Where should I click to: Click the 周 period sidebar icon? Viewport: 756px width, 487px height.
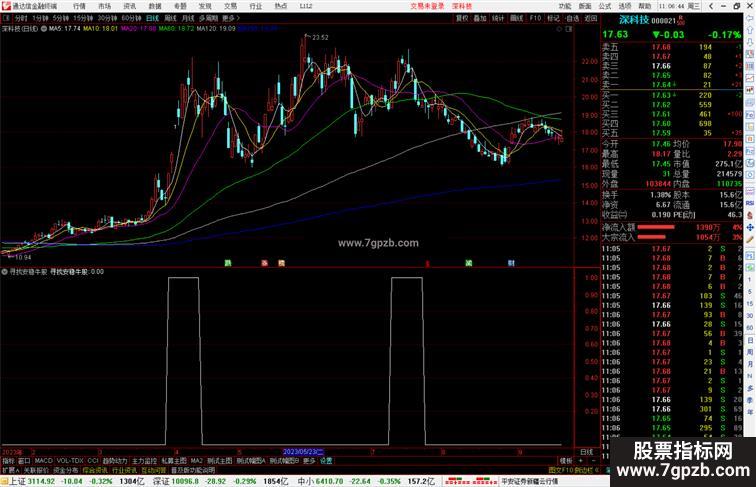[750, 352]
